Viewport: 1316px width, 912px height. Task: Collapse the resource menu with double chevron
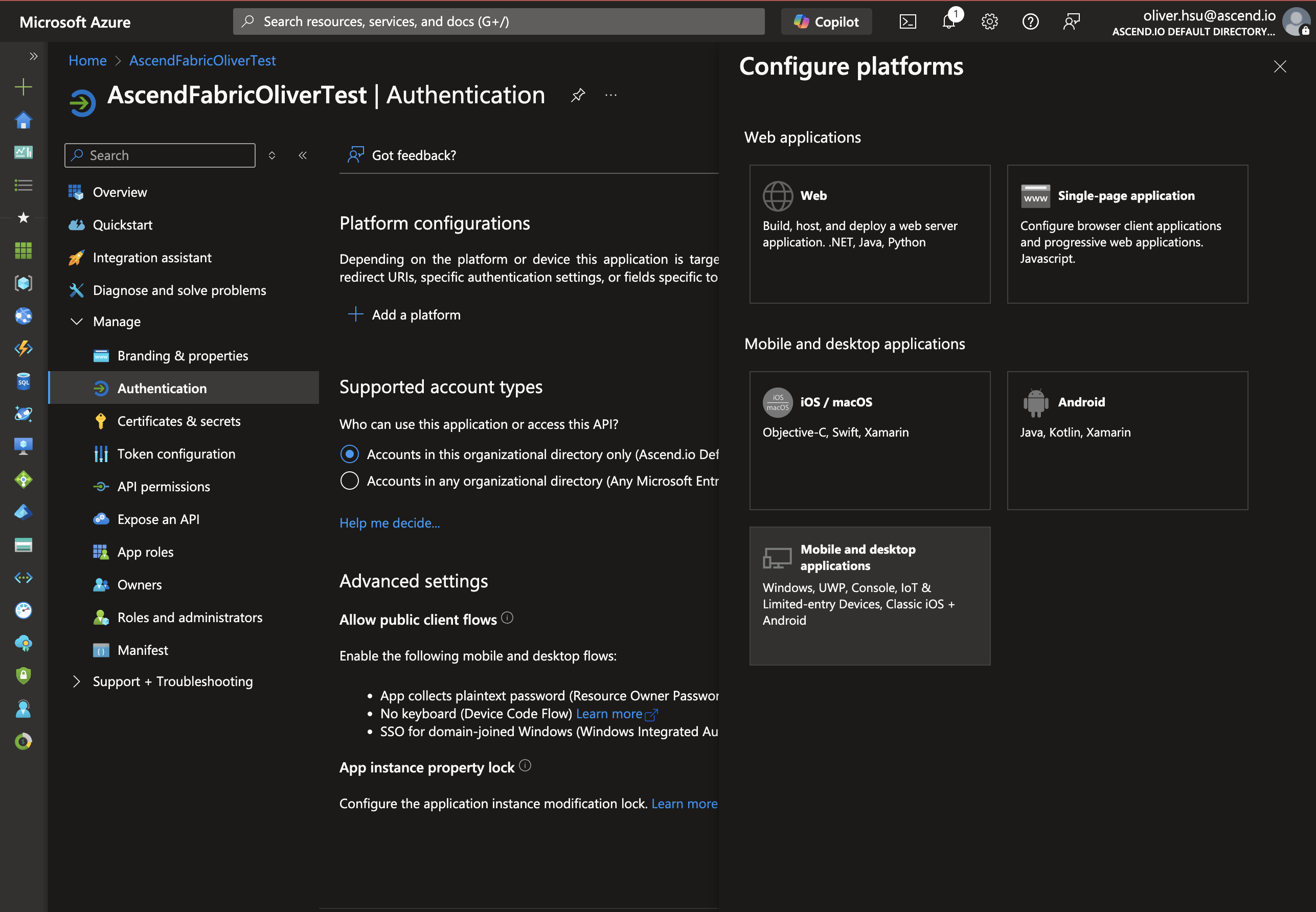click(303, 155)
